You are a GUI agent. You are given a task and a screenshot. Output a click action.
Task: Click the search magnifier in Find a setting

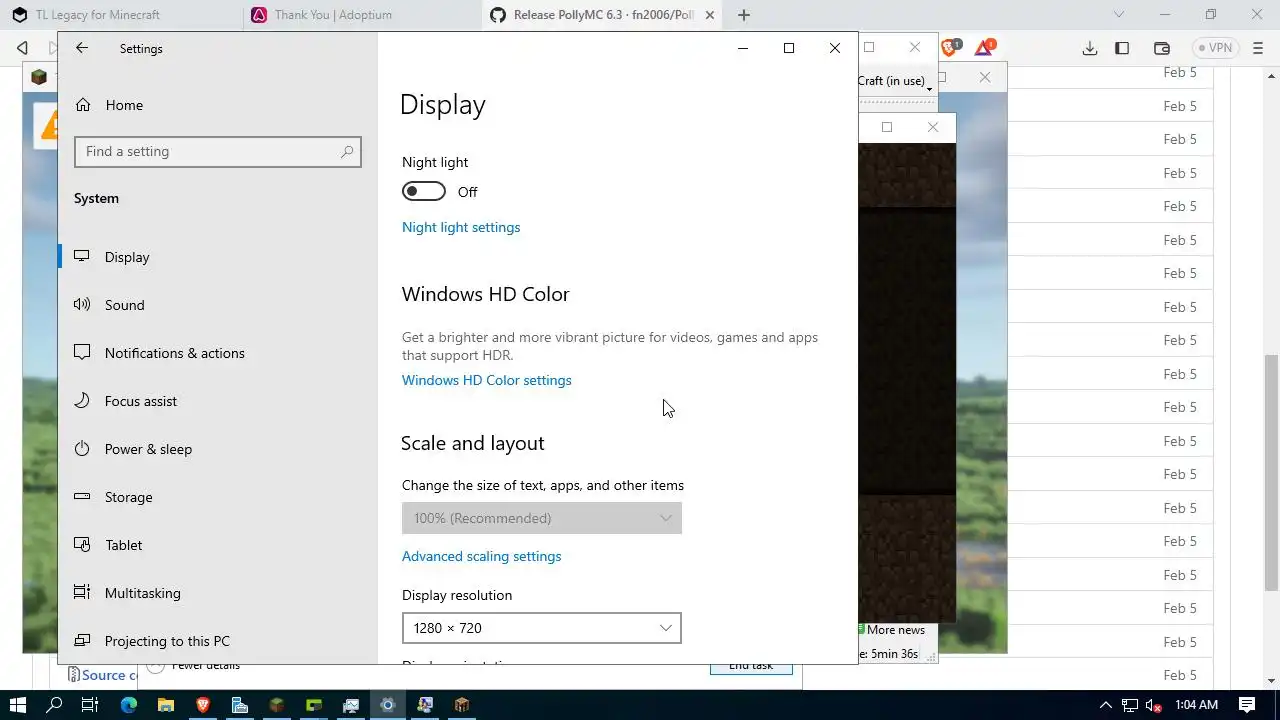(x=347, y=152)
